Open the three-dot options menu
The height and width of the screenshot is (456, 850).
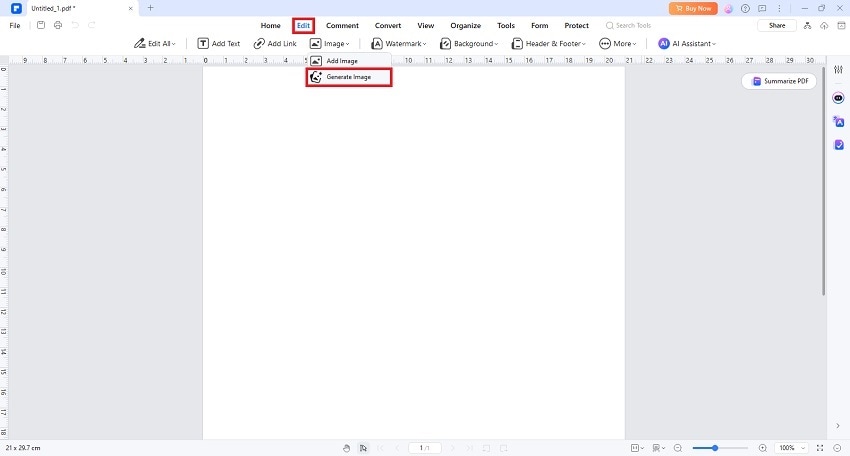pyautogui.click(x=779, y=9)
